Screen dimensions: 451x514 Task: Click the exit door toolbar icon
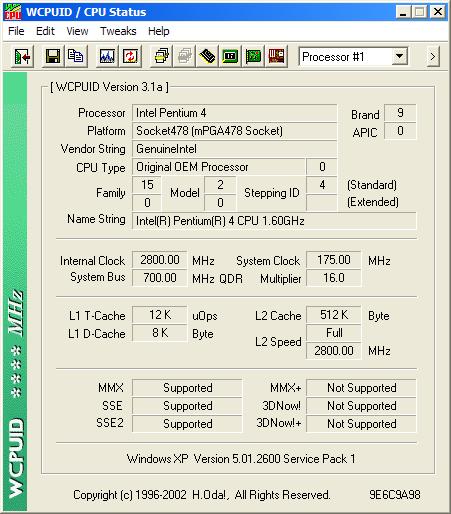tap(22, 56)
